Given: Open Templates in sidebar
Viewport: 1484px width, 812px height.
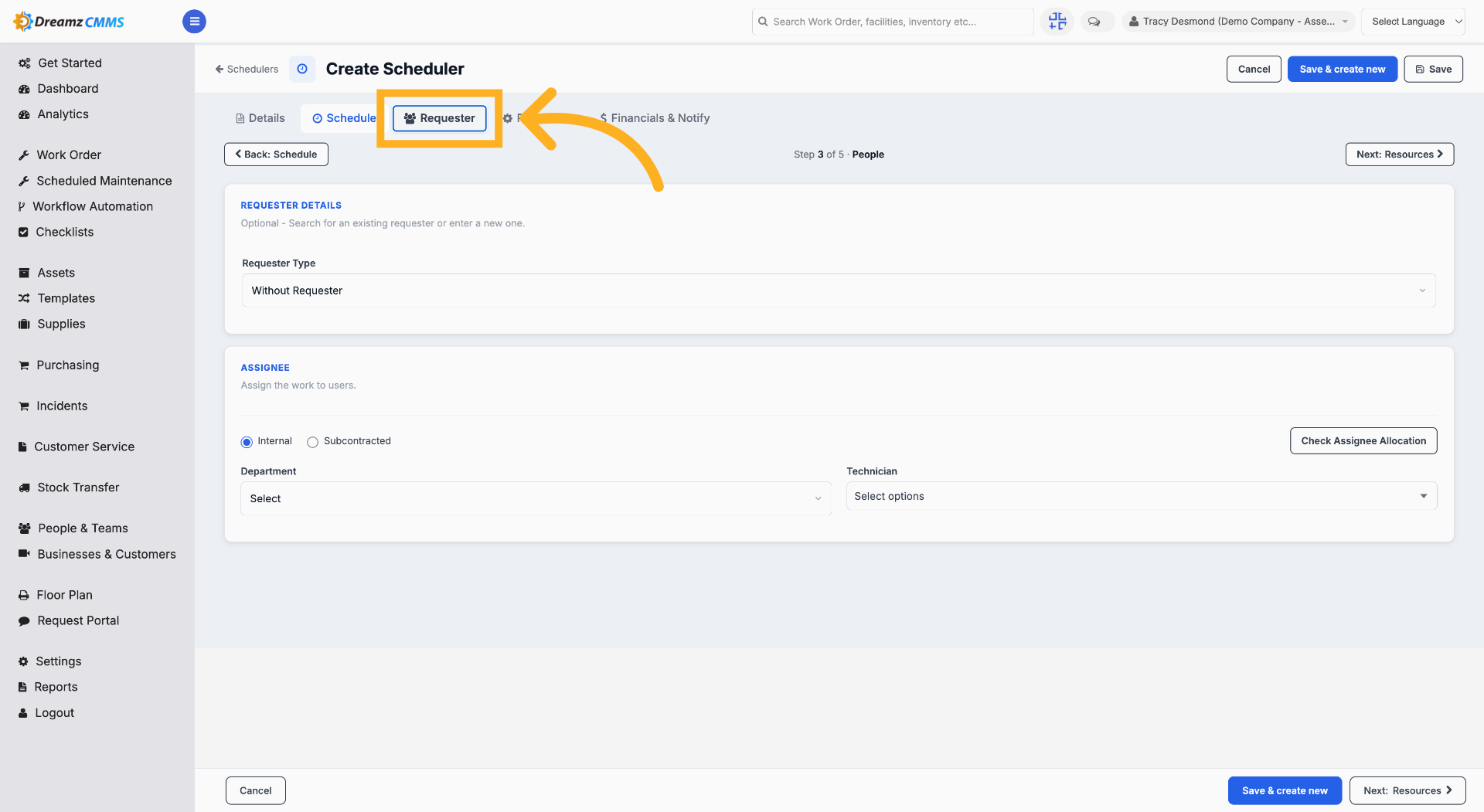Looking at the screenshot, I should pos(56,298).
